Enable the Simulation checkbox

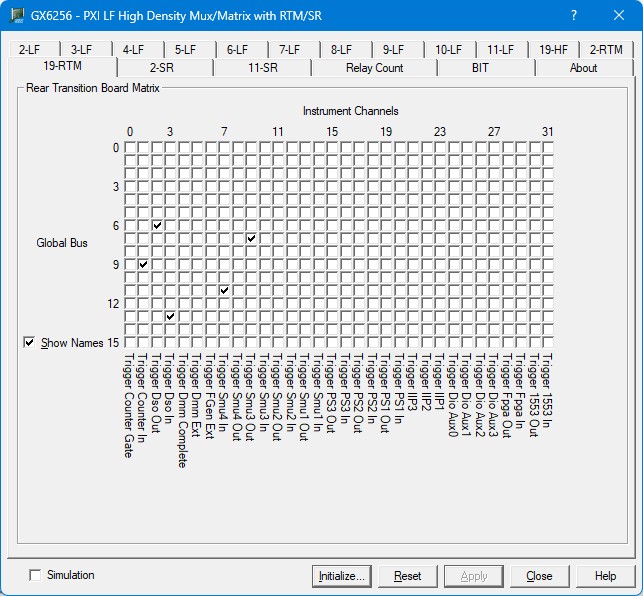click(36, 575)
